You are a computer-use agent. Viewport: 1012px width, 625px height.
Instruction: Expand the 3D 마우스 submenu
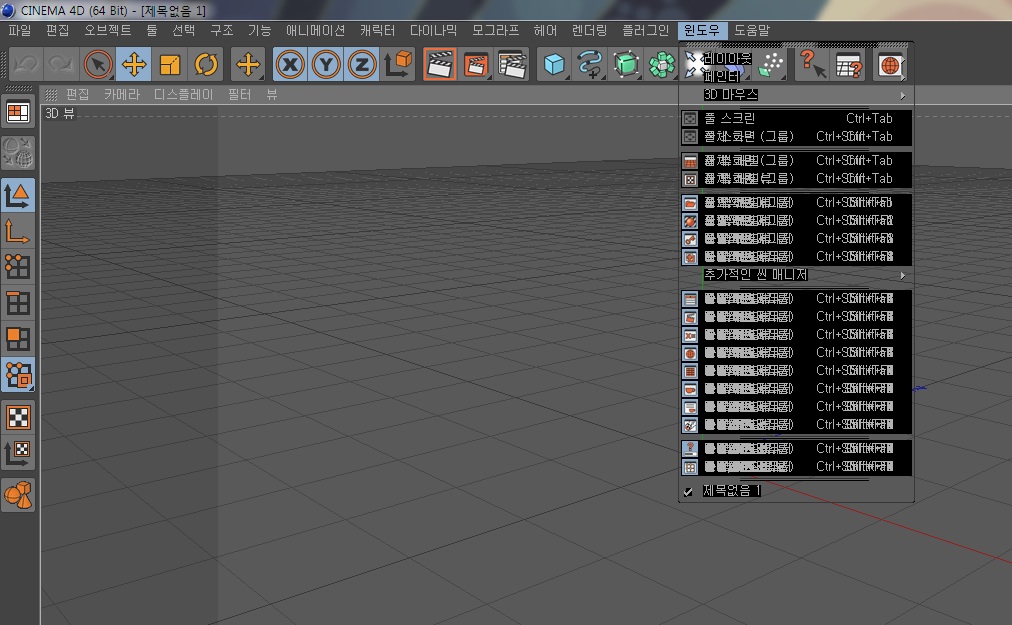pos(796,95)
